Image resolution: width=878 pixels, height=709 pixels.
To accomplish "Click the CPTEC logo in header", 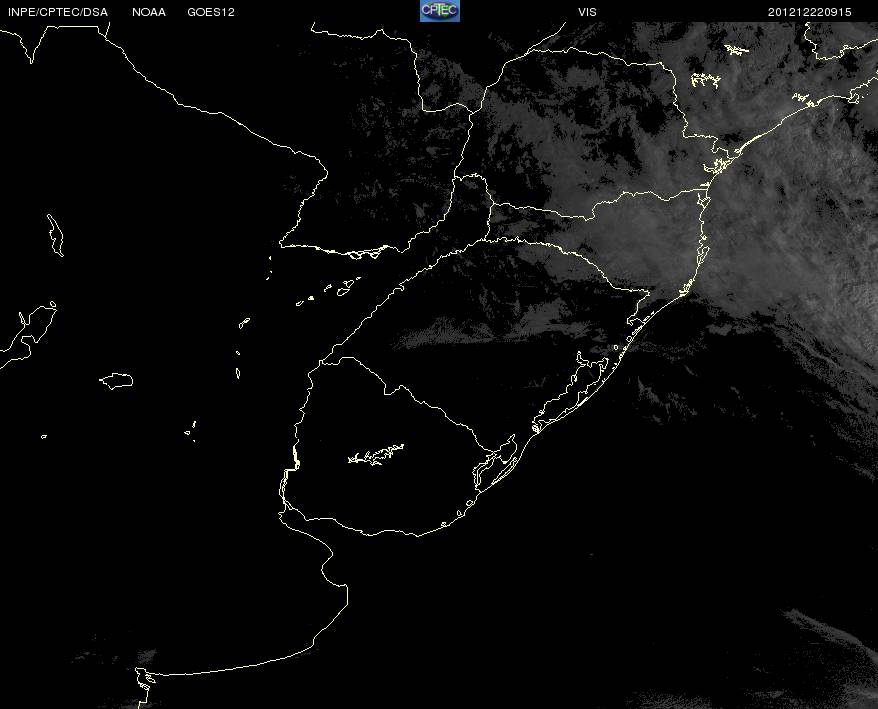I will [440, 11].
